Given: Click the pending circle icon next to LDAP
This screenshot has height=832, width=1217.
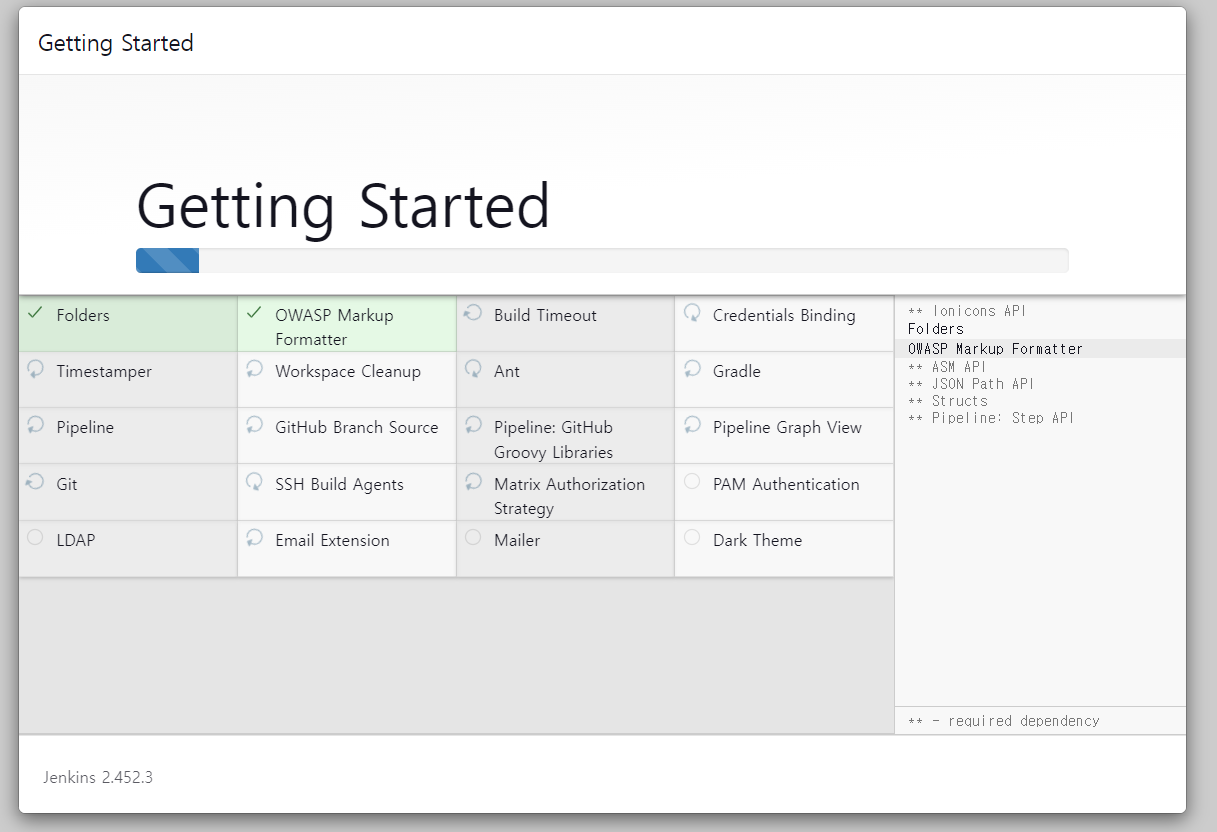Looking at the screenshot, I should [36, 538].
